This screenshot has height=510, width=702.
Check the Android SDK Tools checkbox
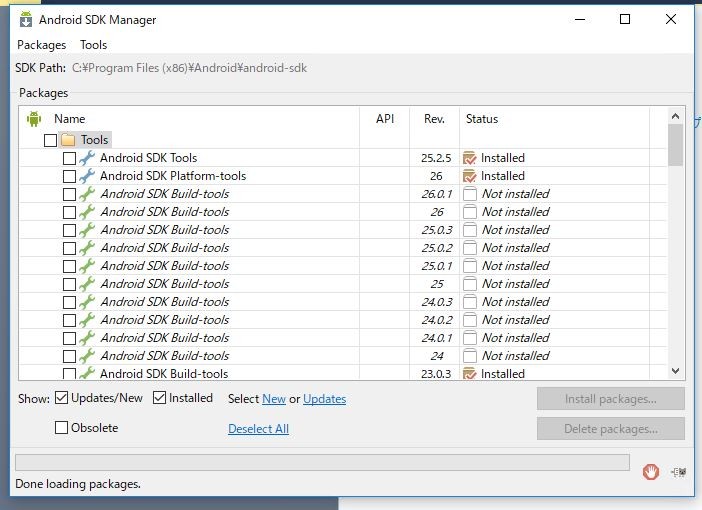[69, 158]
